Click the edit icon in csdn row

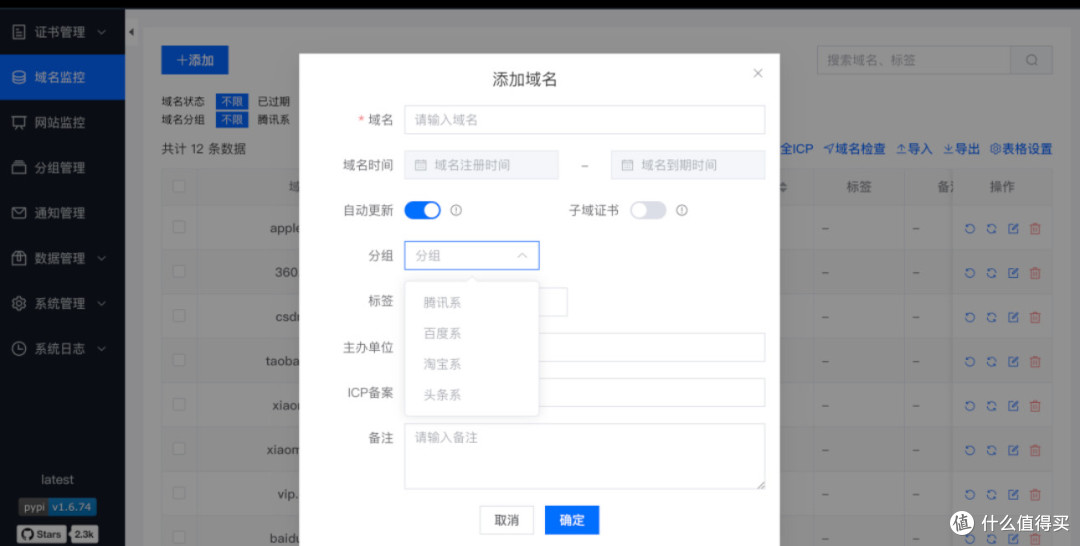click(x=1013, y=317)
